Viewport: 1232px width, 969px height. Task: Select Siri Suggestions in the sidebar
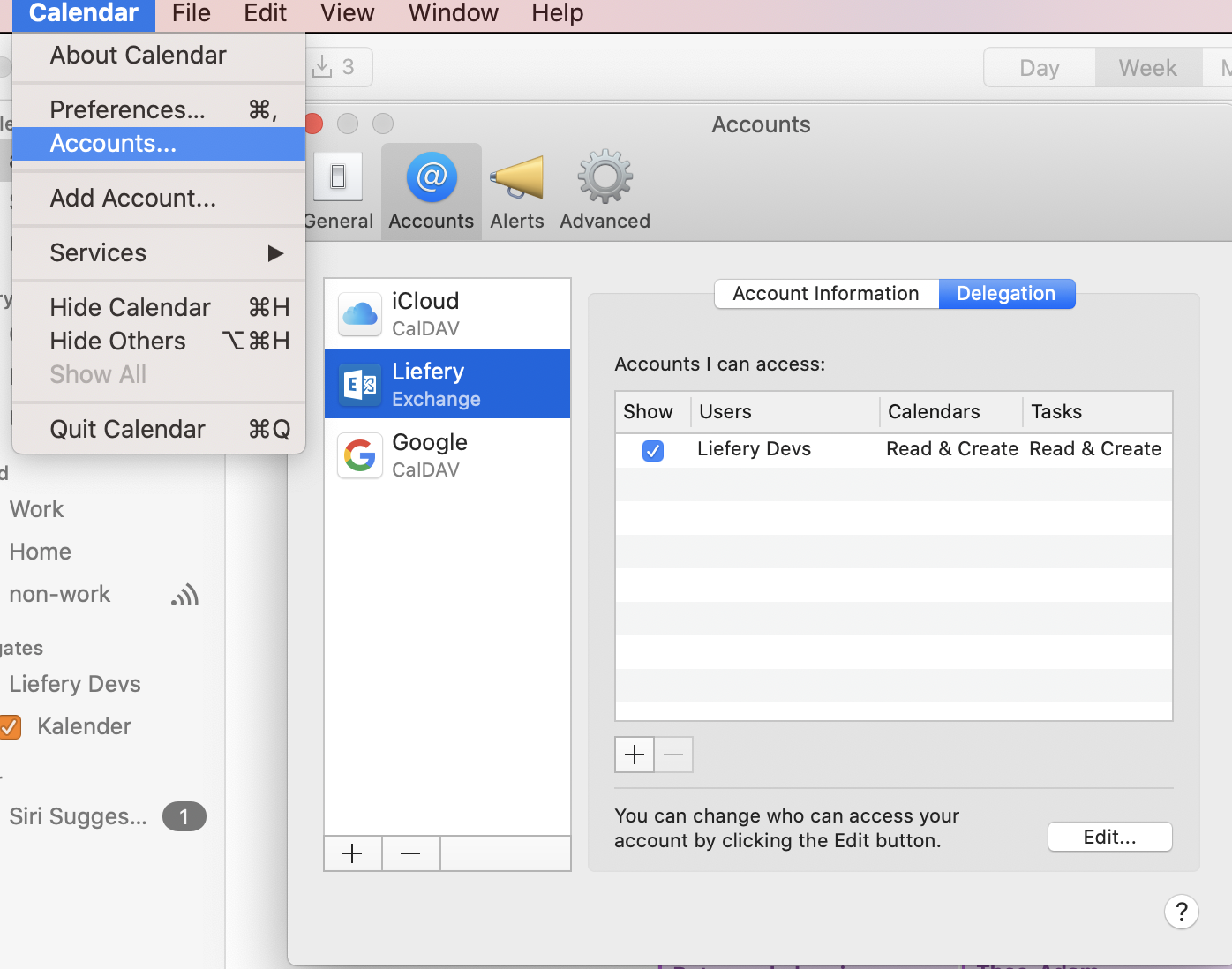coord(79,817)
